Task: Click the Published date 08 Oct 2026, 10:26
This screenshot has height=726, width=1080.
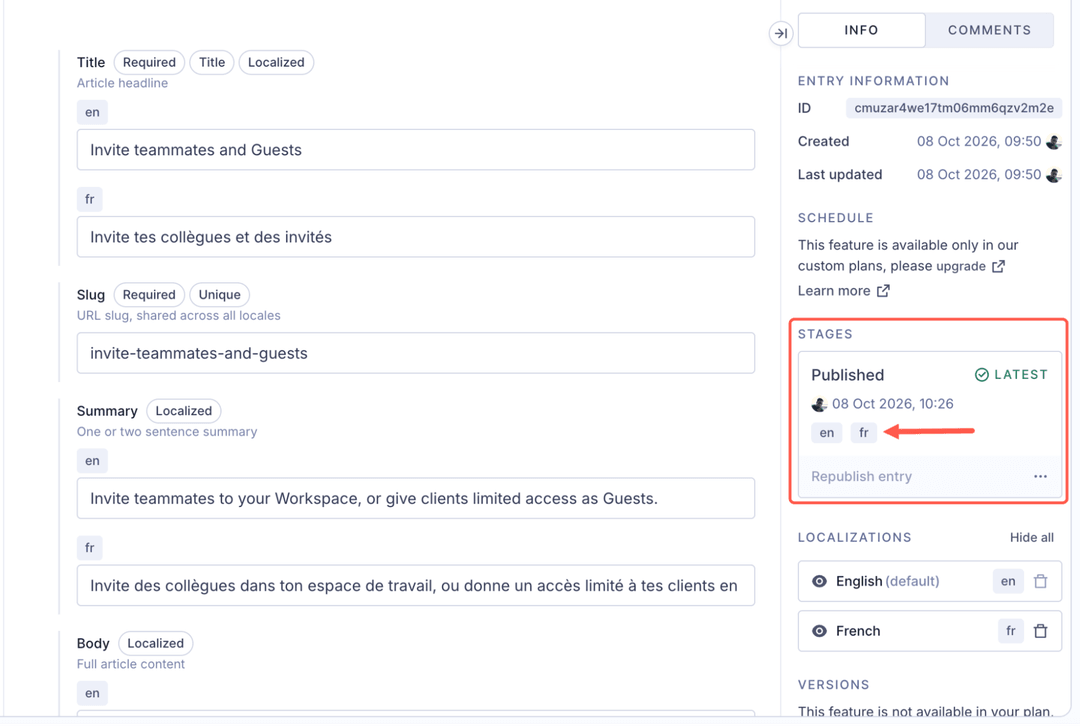Action: [x=892, y=404]
